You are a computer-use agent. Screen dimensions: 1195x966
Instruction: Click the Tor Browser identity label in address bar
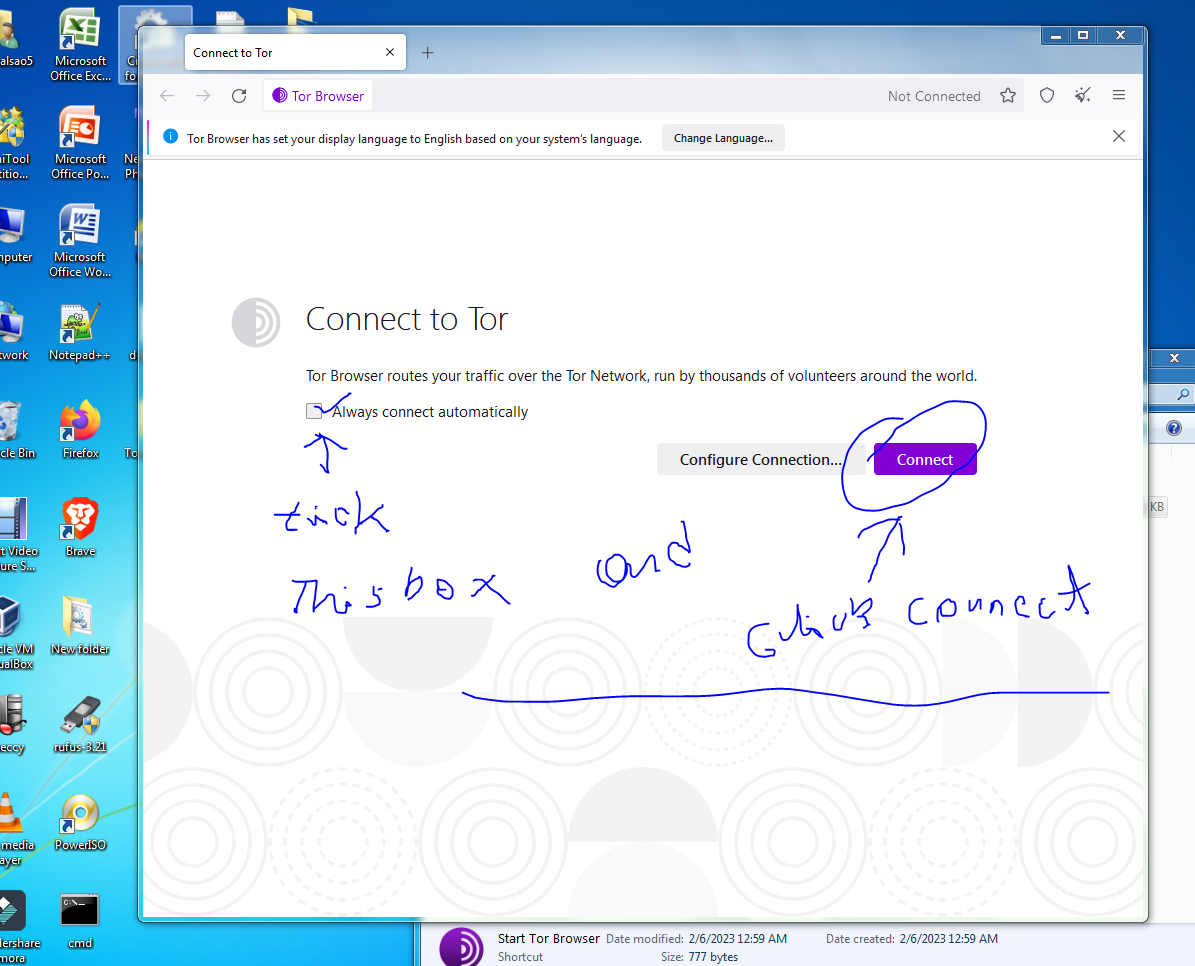pyautogui.click(x=319, y=96)
